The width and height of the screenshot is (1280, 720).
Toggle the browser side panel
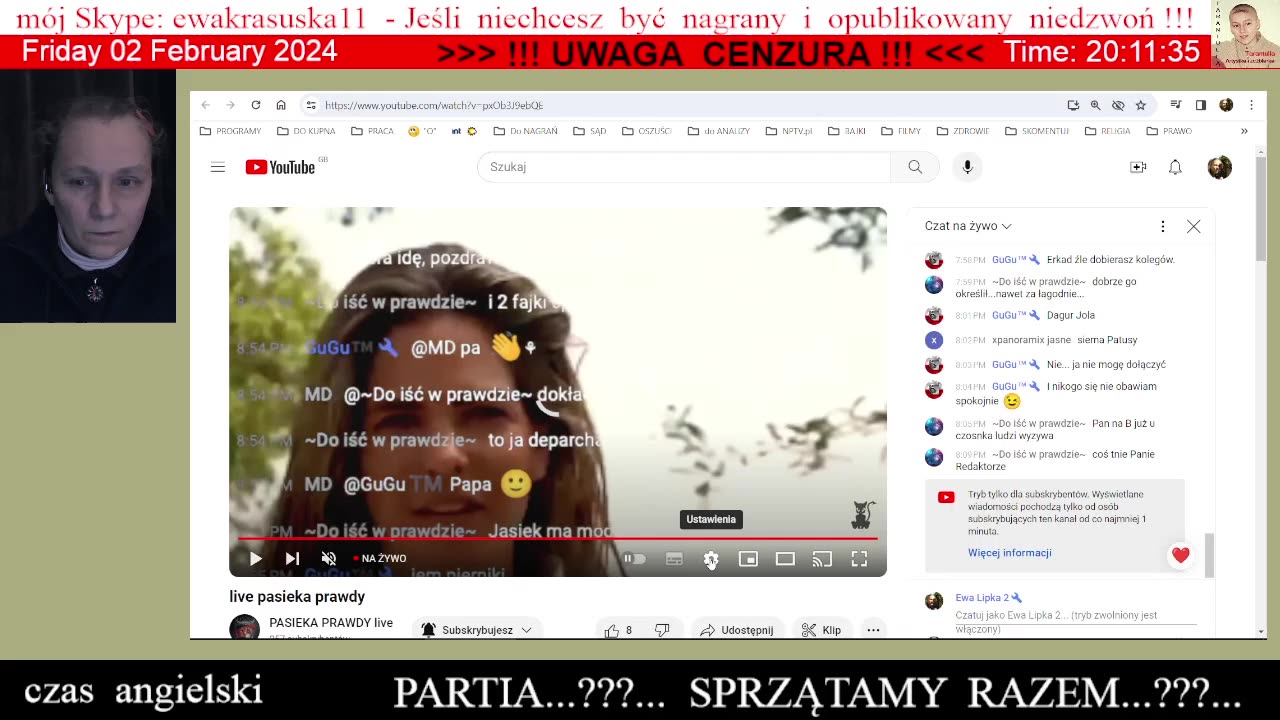pos(1201,105)
